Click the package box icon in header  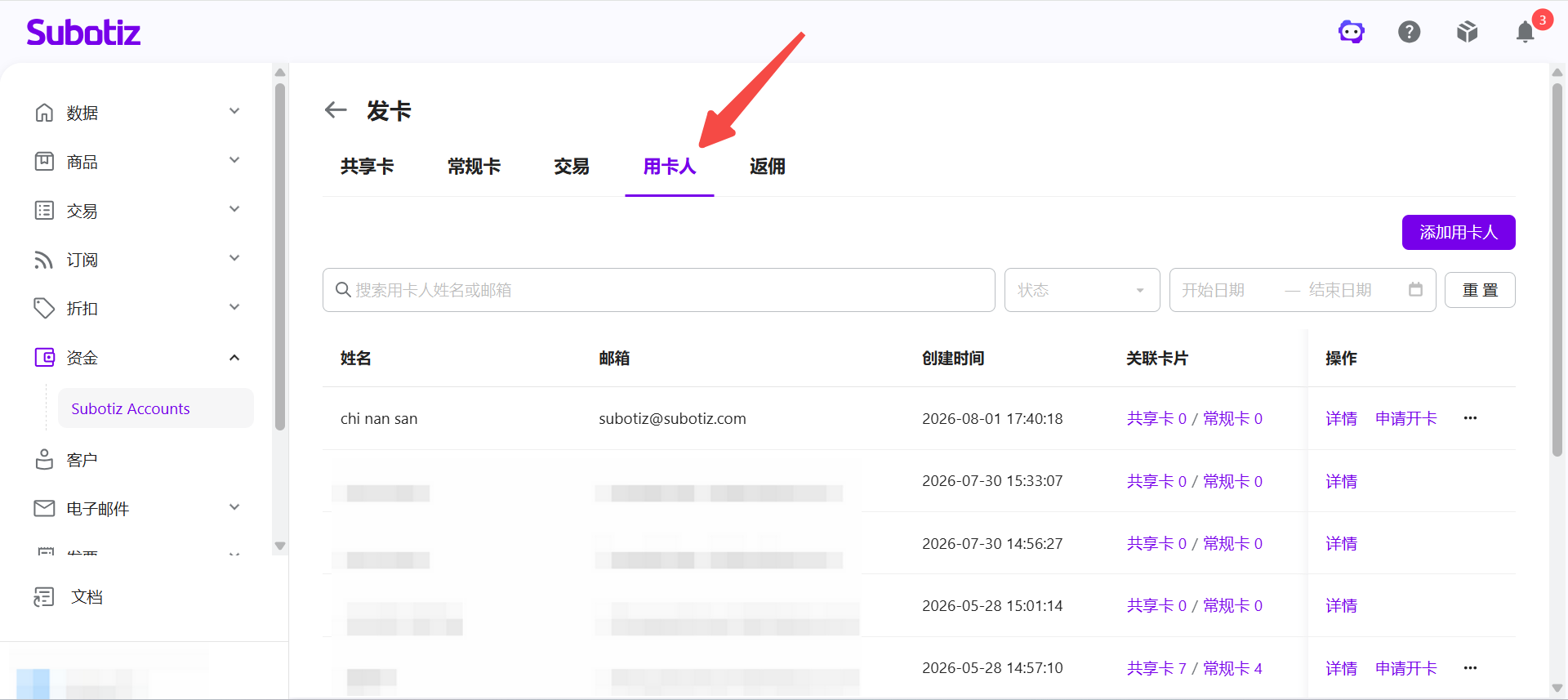1468,32
